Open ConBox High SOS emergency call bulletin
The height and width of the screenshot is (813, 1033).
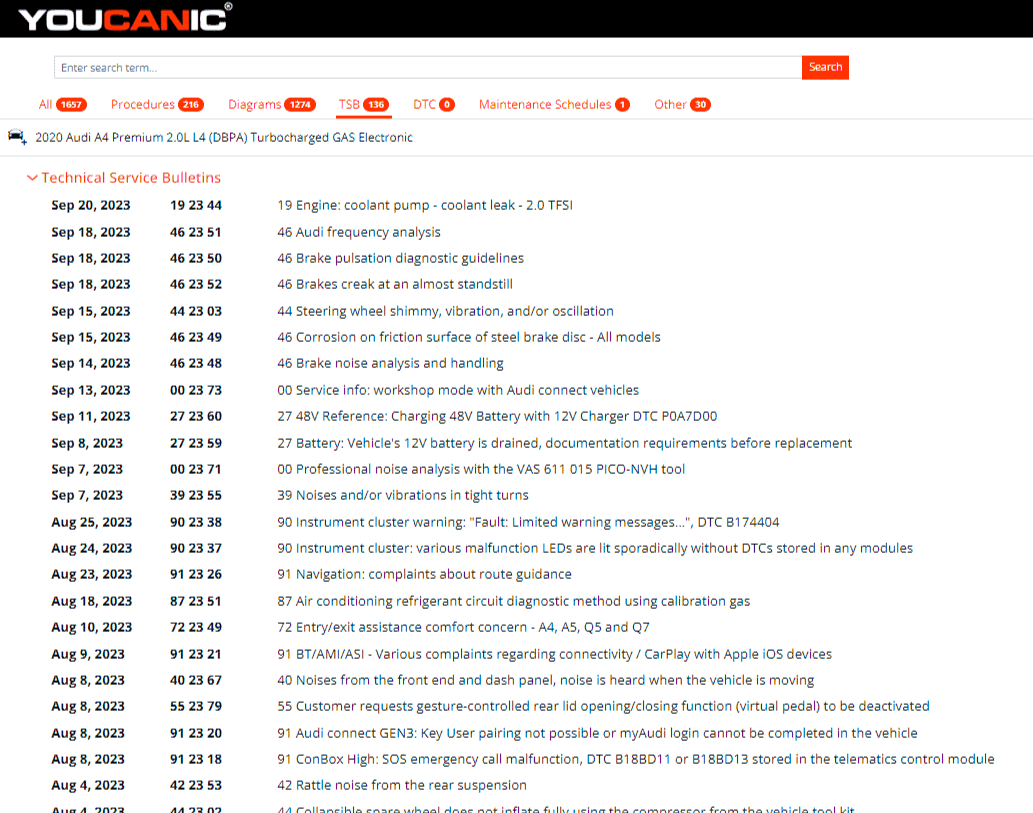(x=636, y=759)
